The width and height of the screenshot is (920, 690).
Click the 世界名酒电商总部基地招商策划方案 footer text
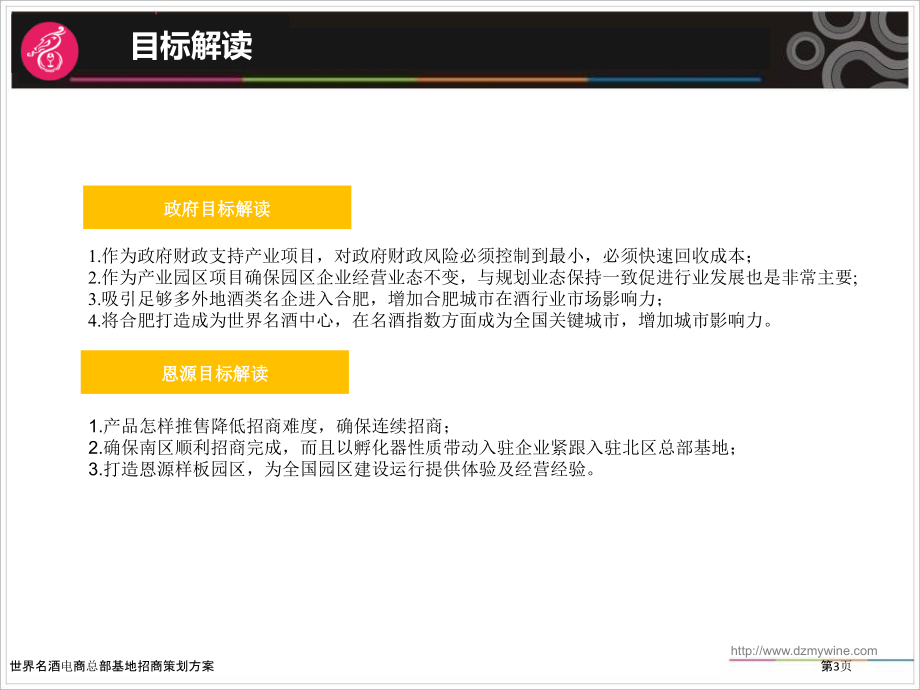pos(112,666)
